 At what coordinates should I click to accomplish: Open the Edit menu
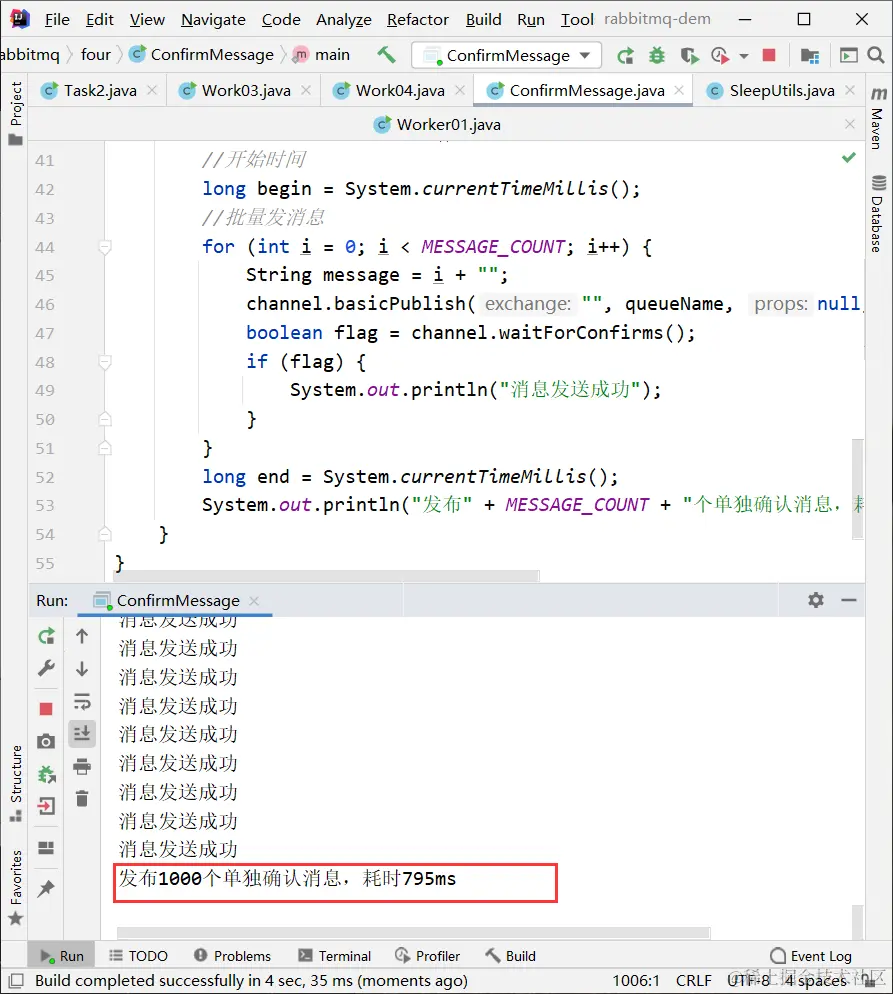(x=100, y=20)
